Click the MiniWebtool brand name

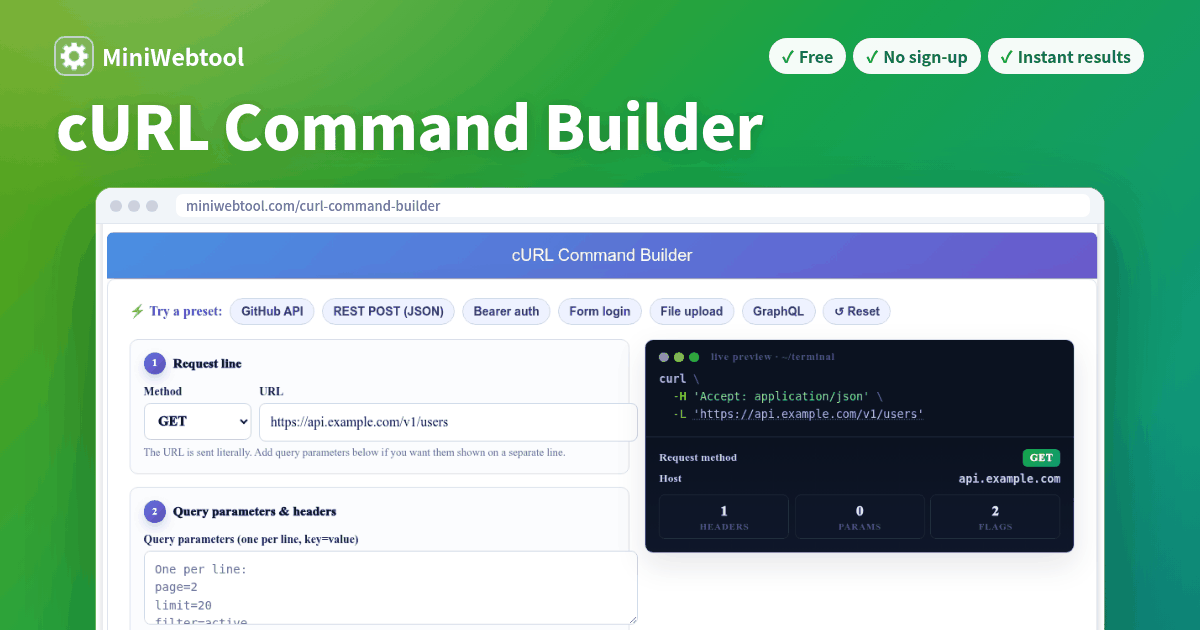pyautogui.click(x=173, y=57)
